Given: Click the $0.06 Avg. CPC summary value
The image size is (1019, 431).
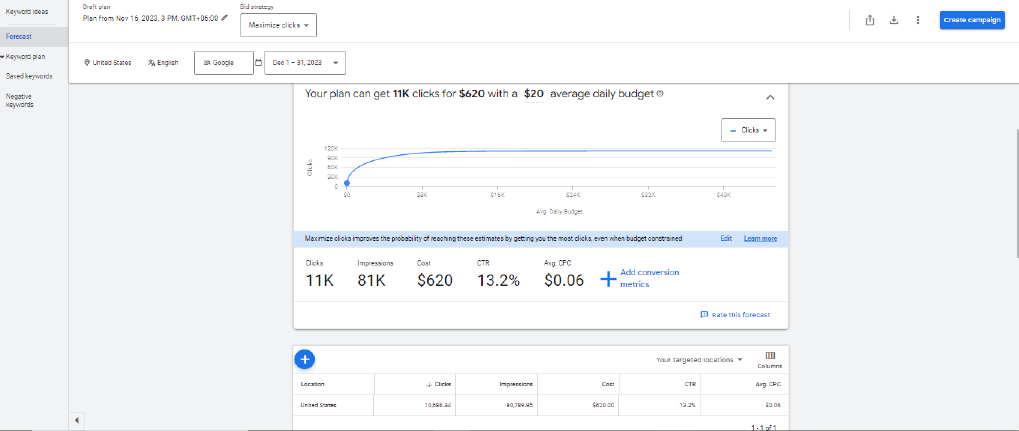Looking at the screenshot, I should tap(563, 280).
